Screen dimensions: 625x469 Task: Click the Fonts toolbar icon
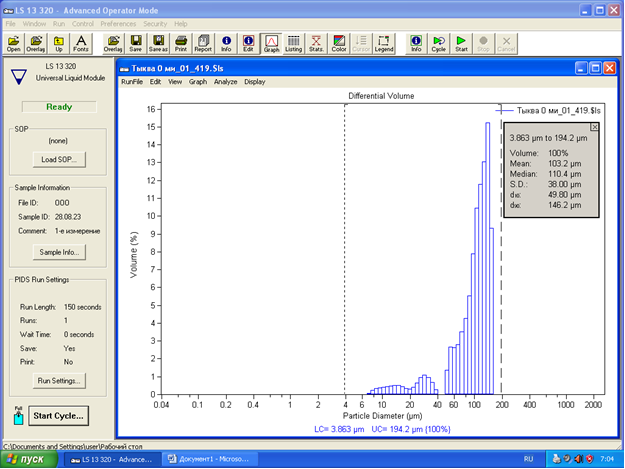tap(82, 41)
